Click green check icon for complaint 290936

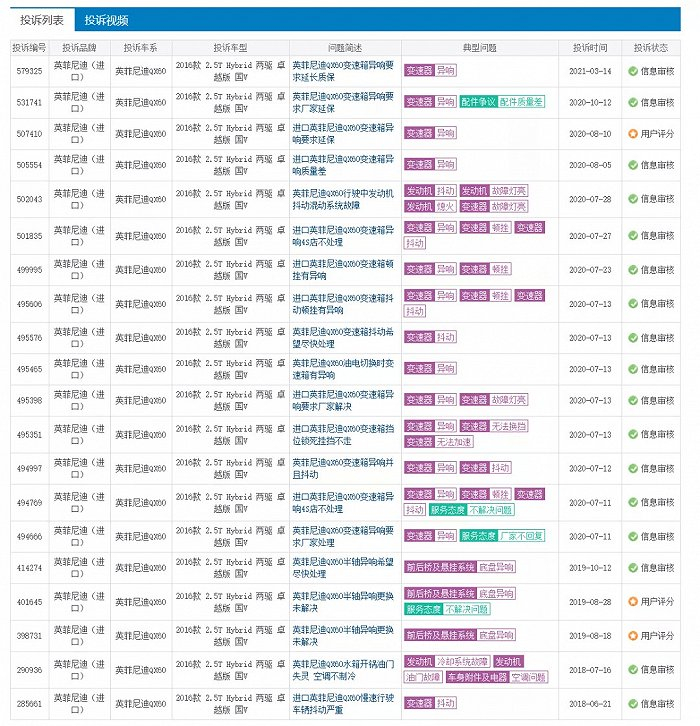pyautogui.click(x=633, y=670)
